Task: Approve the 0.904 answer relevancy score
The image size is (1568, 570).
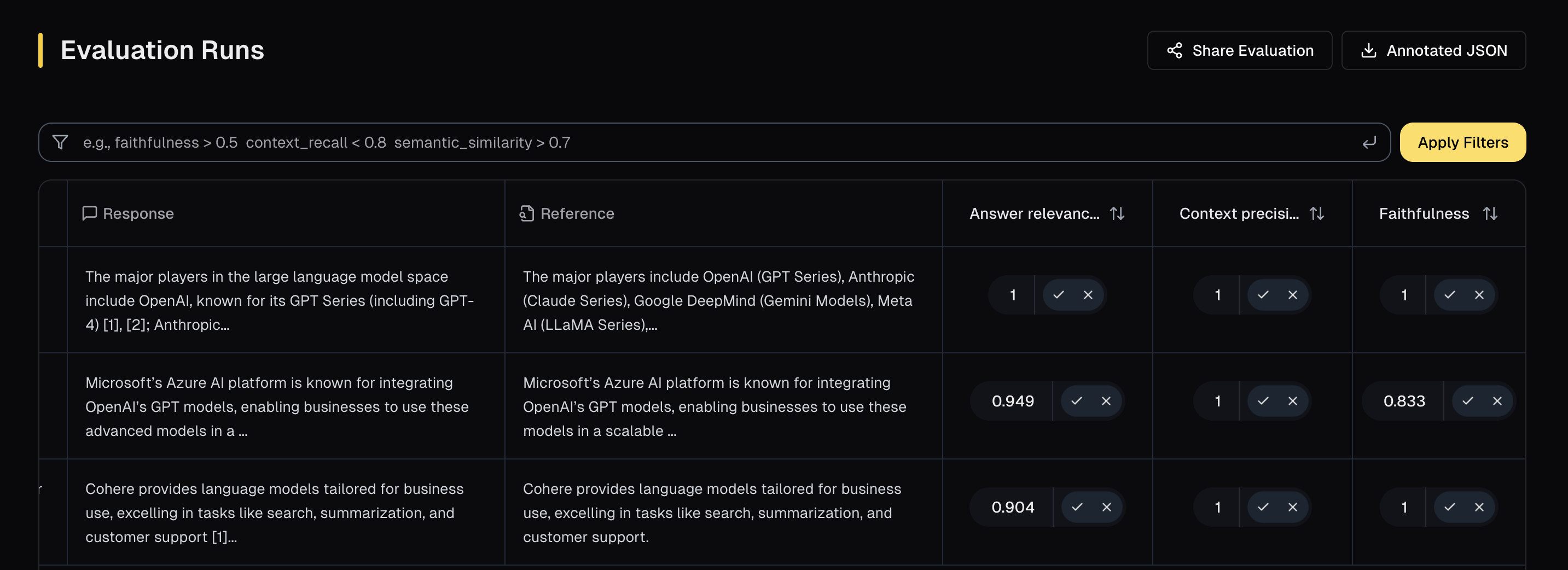Action: (x=1077, y=507)
